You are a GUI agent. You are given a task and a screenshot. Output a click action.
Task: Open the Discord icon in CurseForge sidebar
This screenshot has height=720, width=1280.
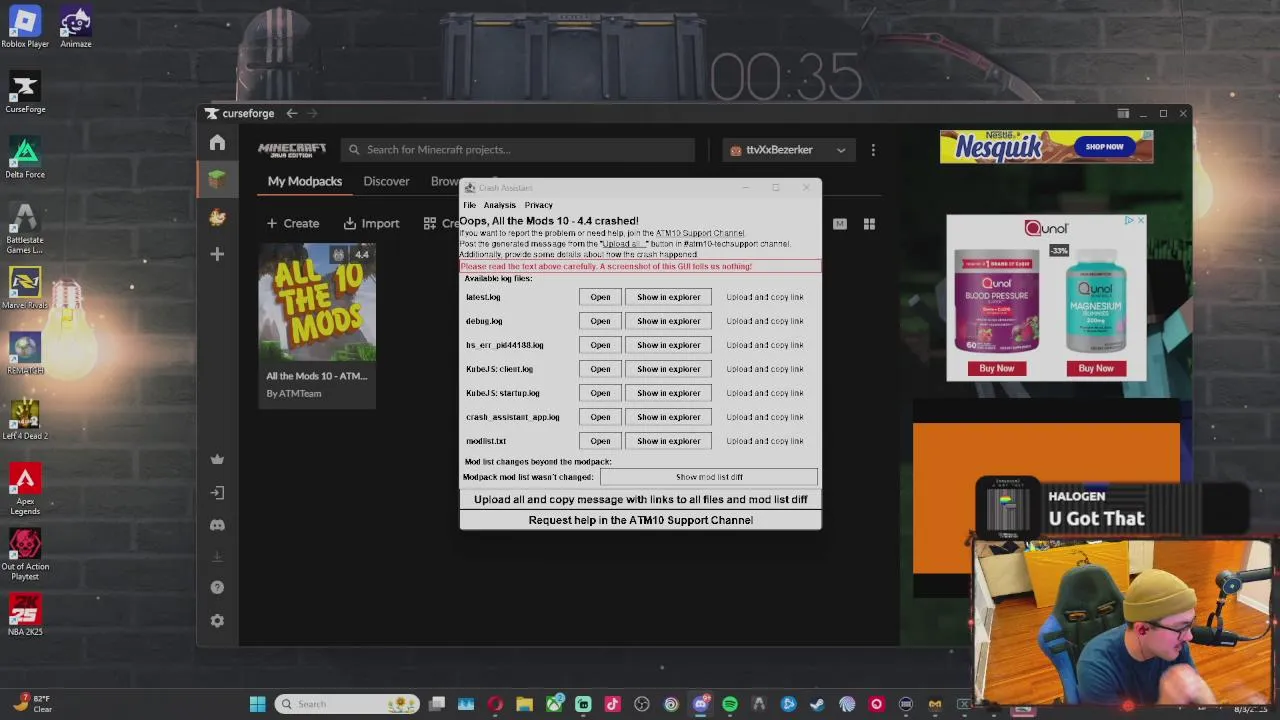click(x=217, y=525)
